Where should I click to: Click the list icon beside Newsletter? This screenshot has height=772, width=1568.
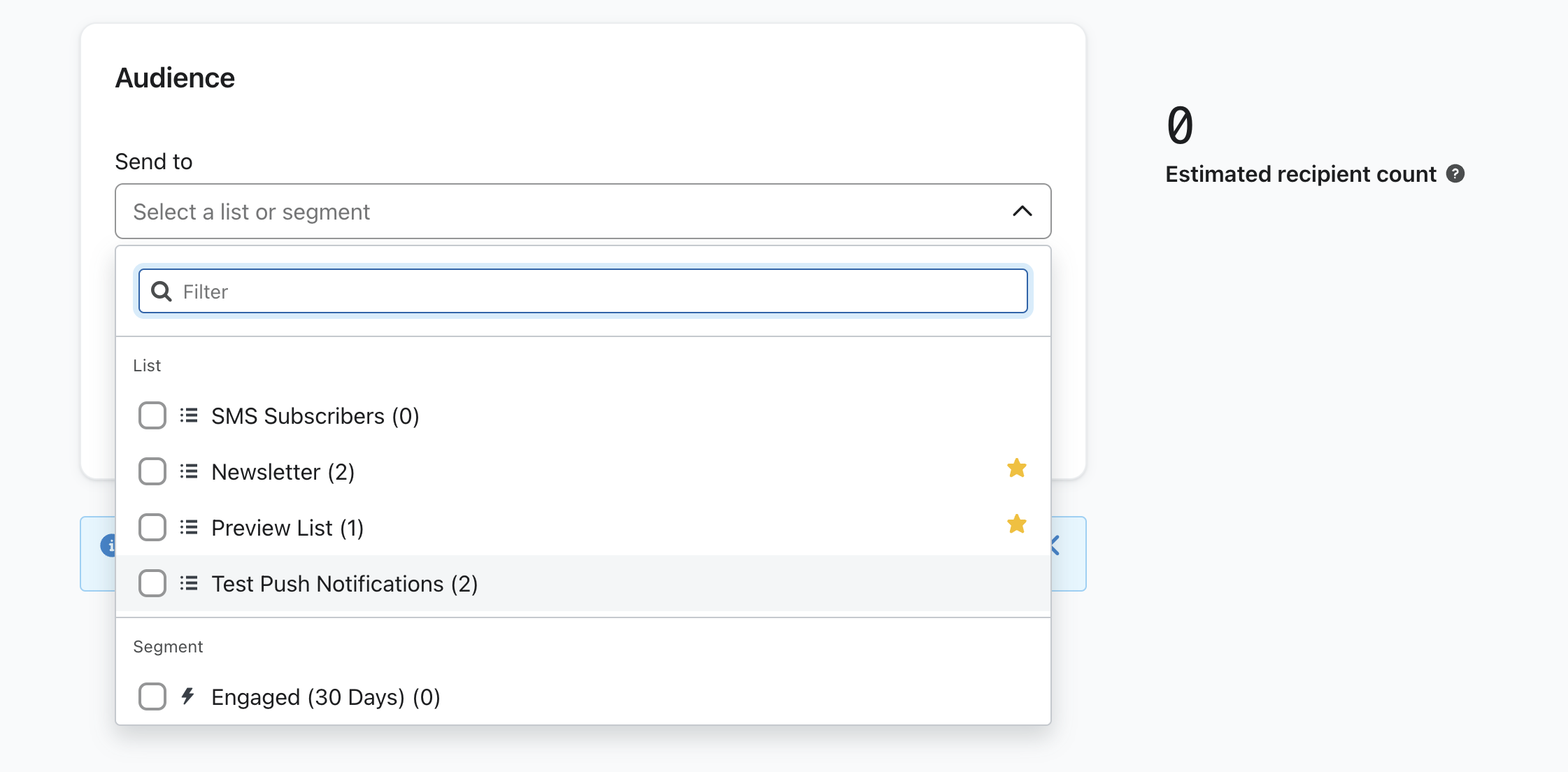tap(189, 472)
